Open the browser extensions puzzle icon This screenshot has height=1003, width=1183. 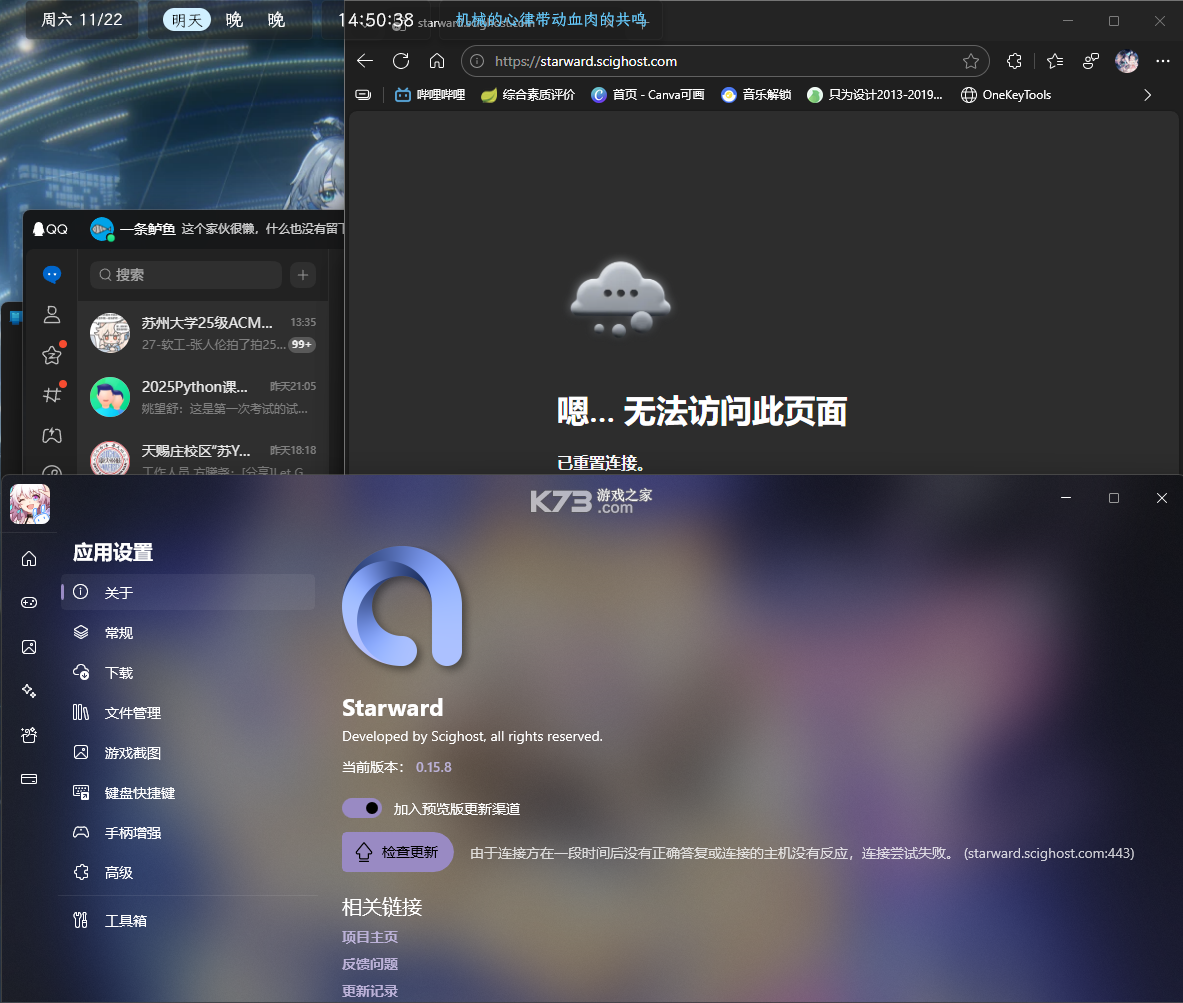click(1014, 61)
